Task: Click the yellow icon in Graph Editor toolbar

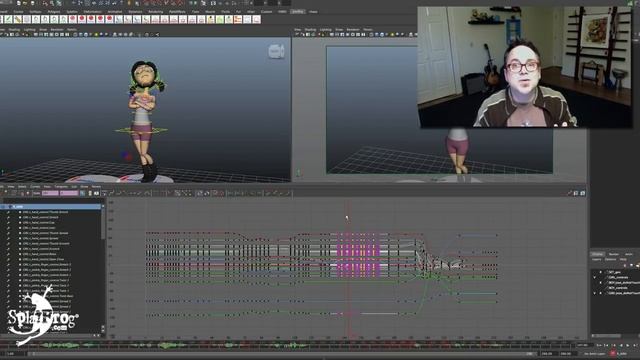Action: pyautogui.click(x=90, y=193)
